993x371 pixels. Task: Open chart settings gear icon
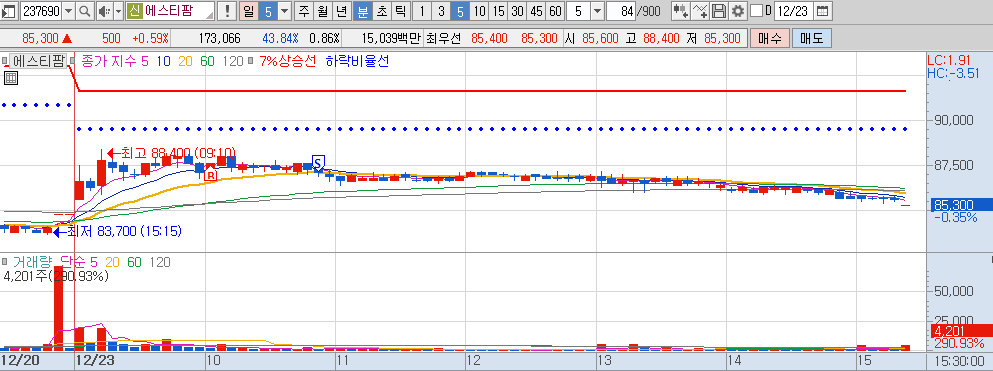coord(737,11)
